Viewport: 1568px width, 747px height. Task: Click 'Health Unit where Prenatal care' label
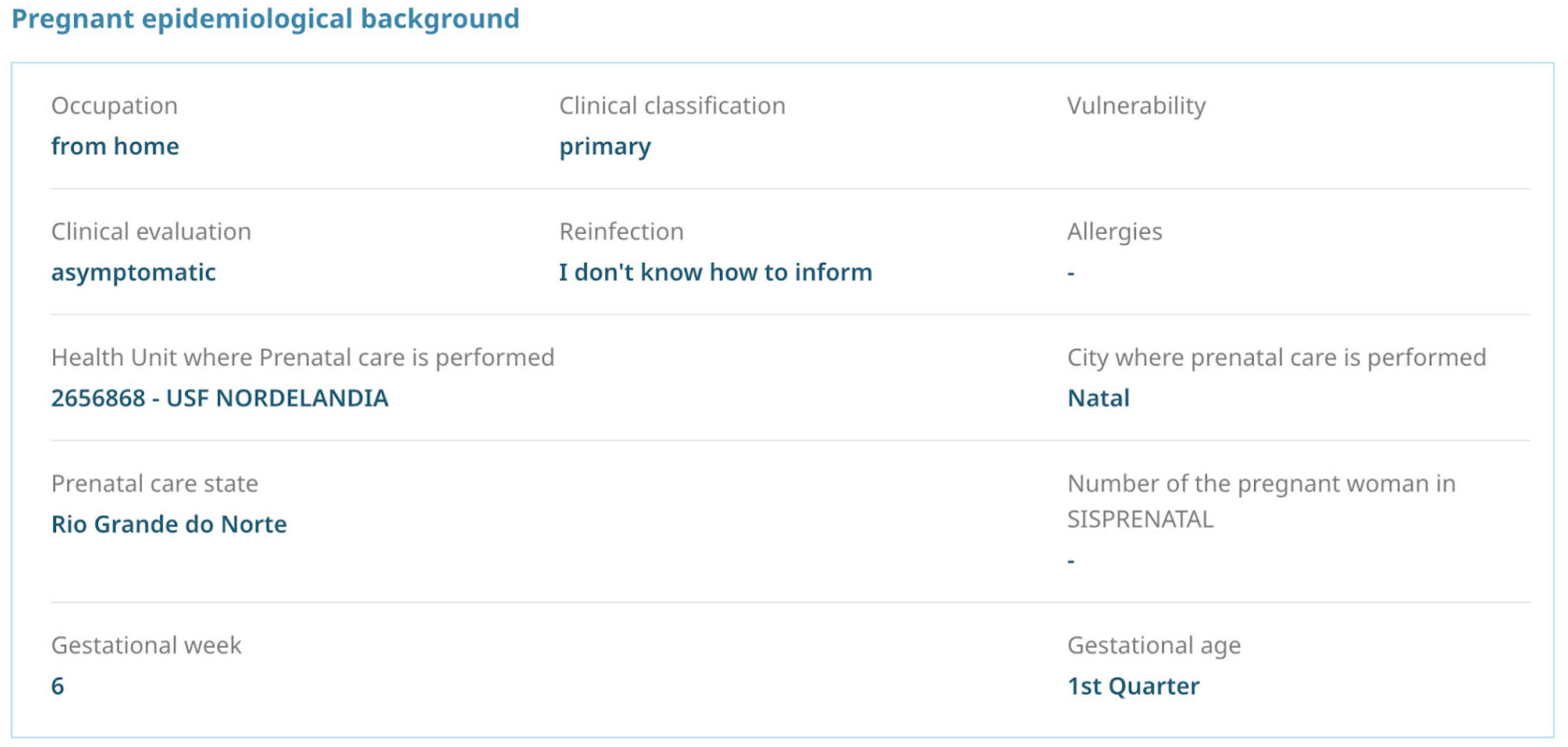point(303,357)
